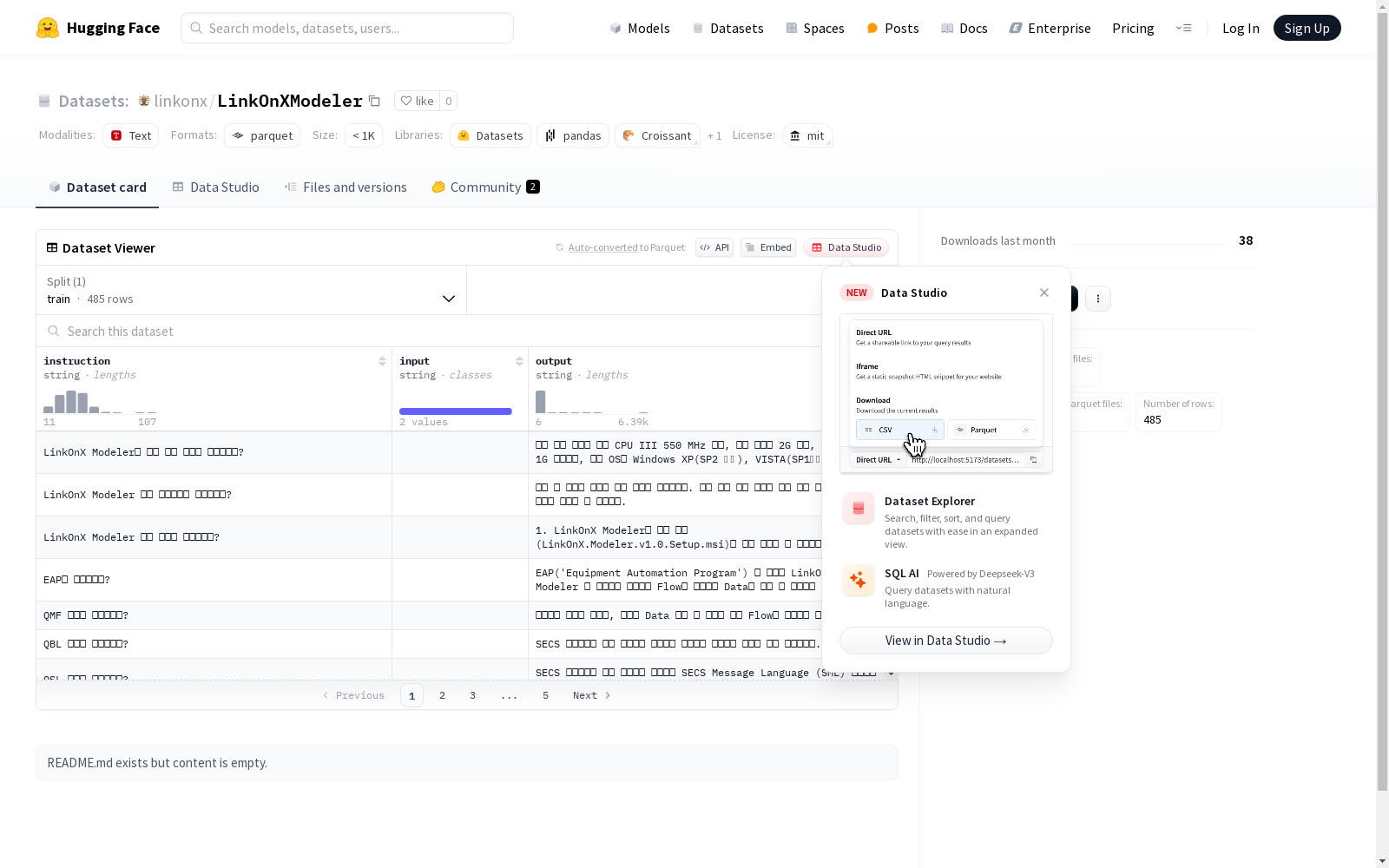1389x868 pixels.
Task: Click the mit license tag
Action: (x=807, y=135)
